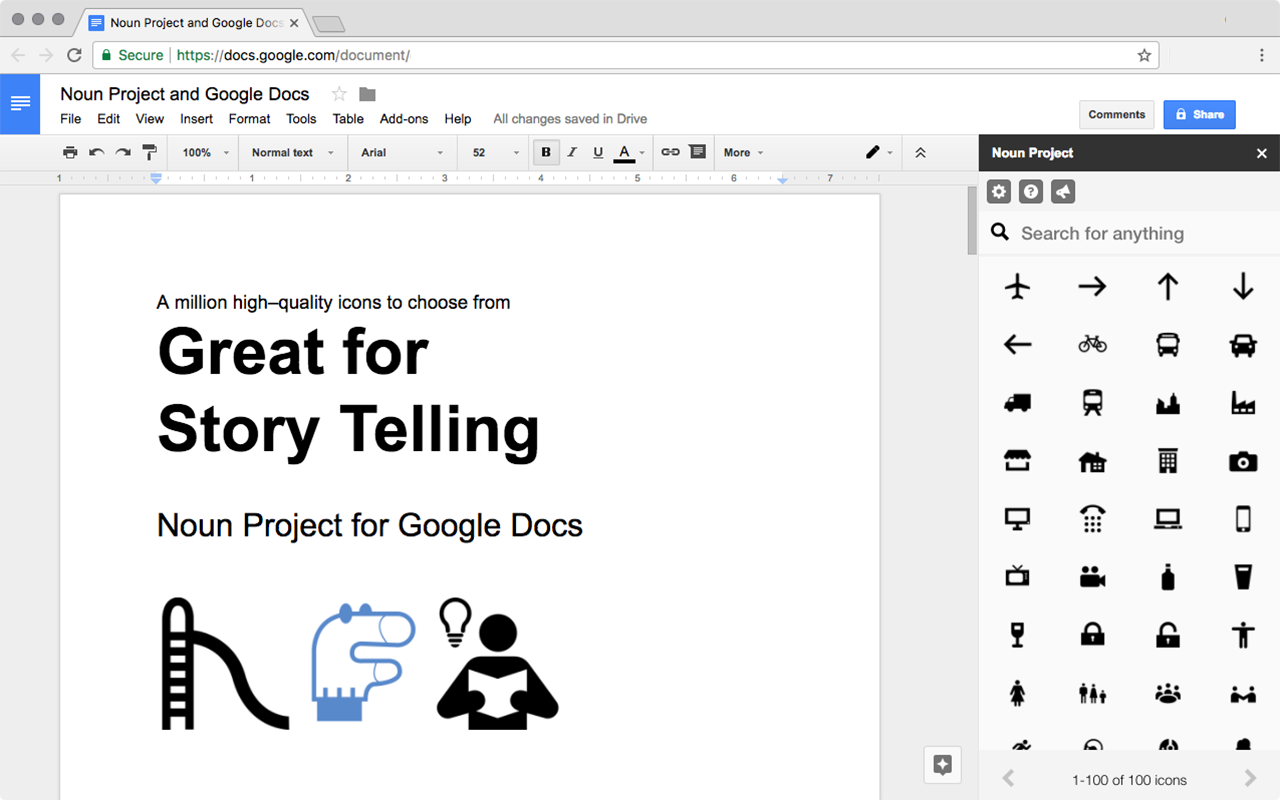Select the right arrow icon in sidebar
Image resolution: width=1280 pixels, height=800 pixels.
1092,287
